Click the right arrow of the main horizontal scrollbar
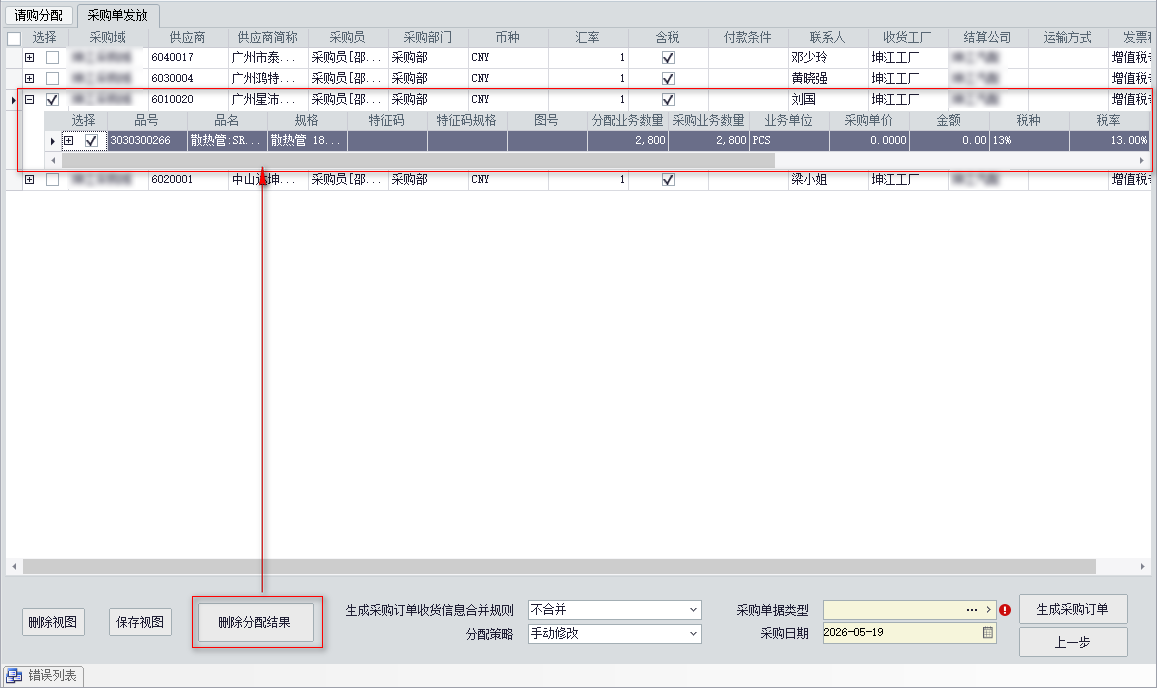The width and height of the screenshot is (1157, 688). pyautogui.click(x=1142, y=566)
